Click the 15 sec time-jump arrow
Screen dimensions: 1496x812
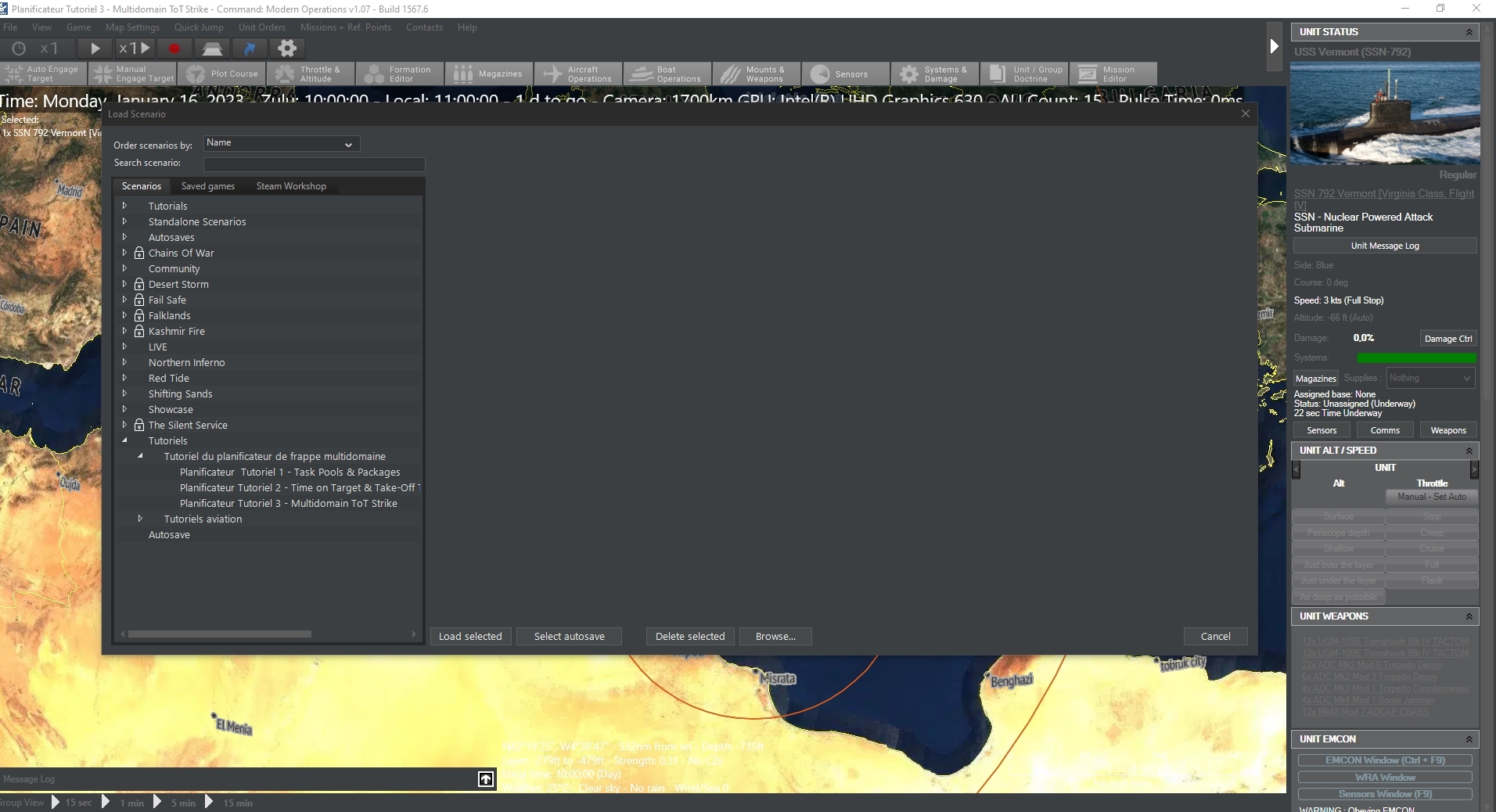(x=55, y=802)
